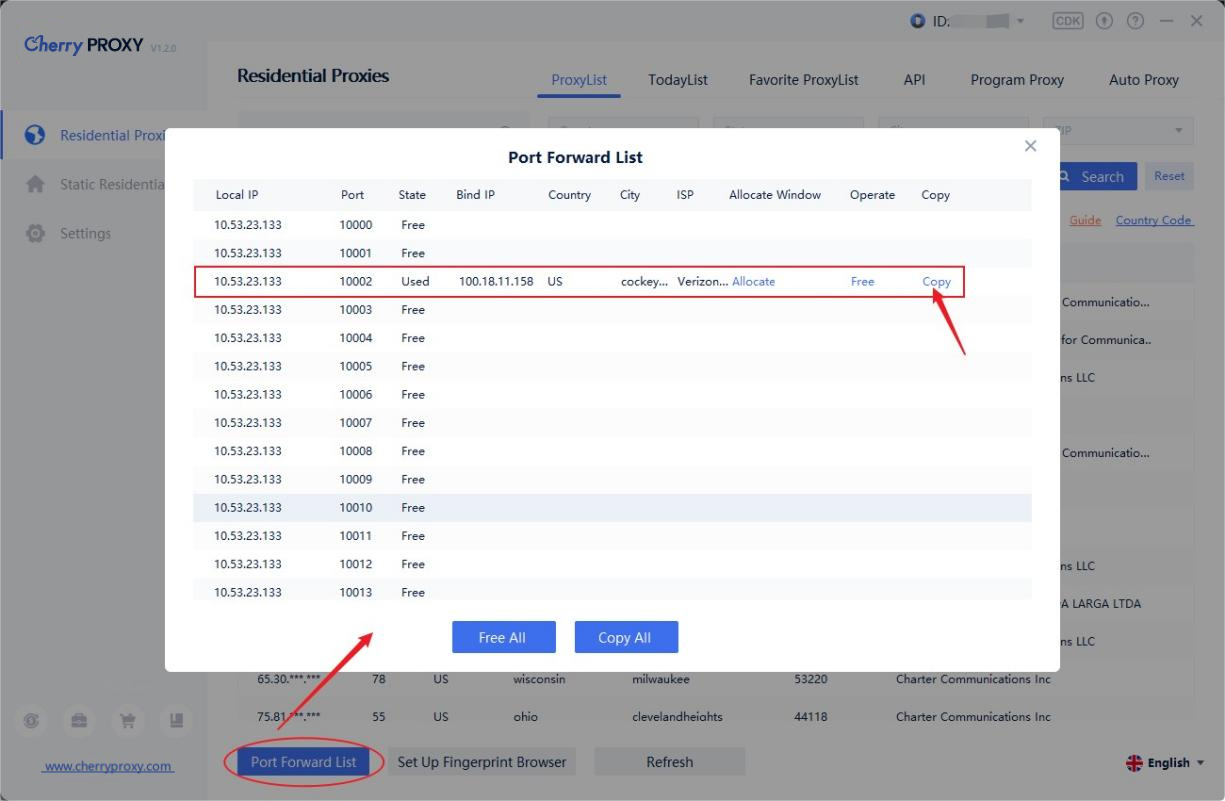1225x801 pixels.
Task: Click the upgrade arrow icon in title bar
Action: [x=1105, y=21]
